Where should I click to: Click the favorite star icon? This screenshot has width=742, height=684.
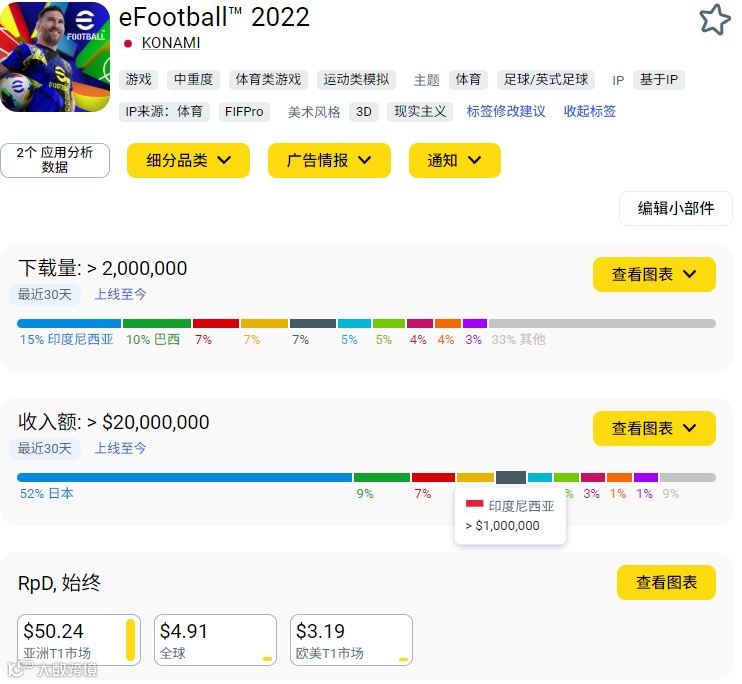(715, 19)
